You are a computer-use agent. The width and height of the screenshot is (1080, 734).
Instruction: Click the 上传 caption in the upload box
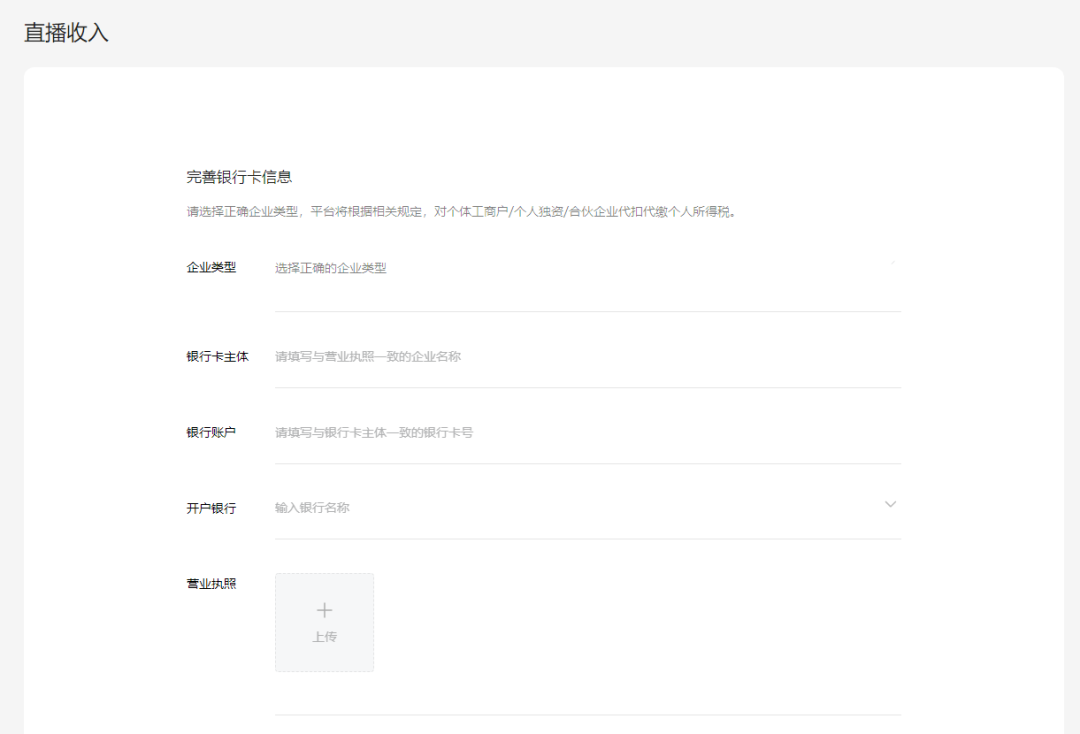pyautogui.click(x=324, y=637)
